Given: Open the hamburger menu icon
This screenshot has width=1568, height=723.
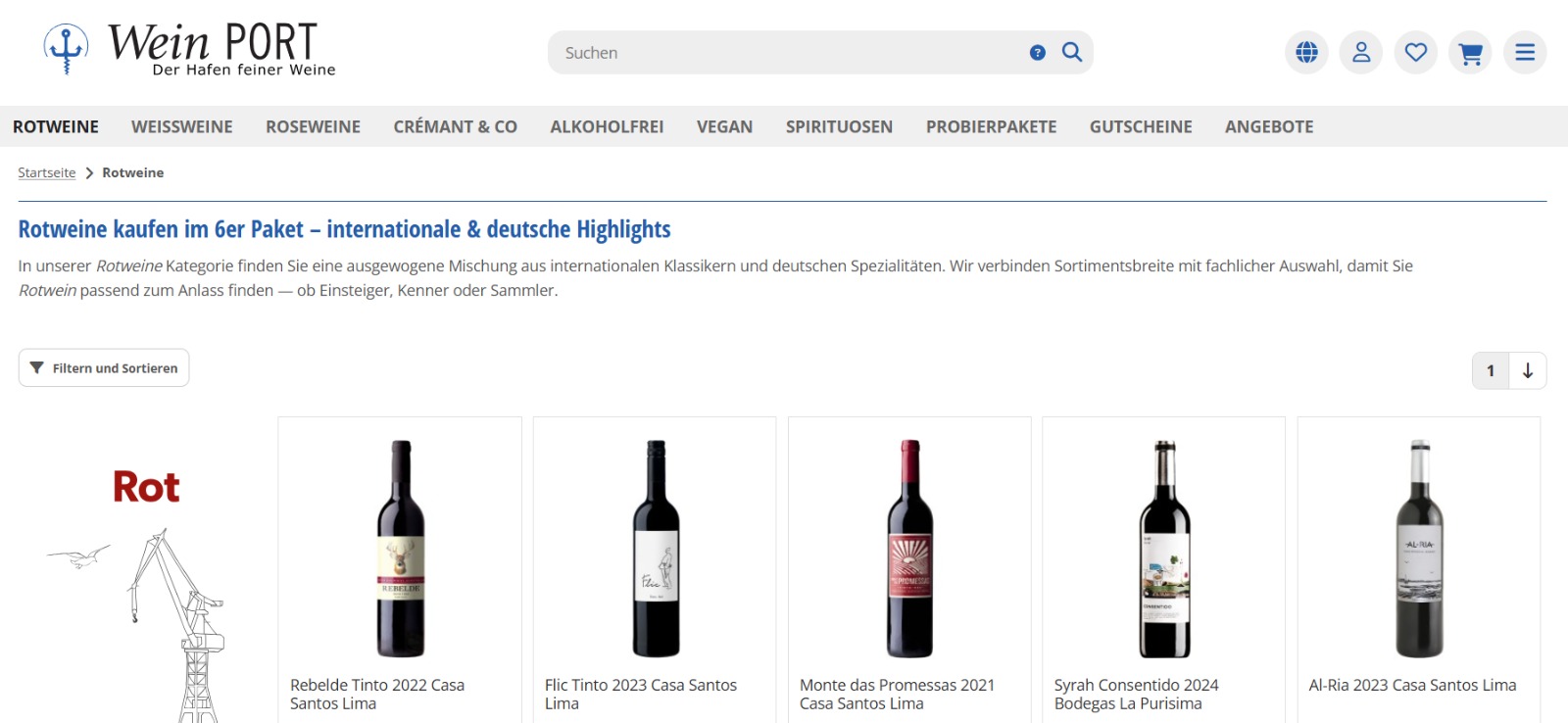Looking at the screenshot, I should click(1525, 52).
